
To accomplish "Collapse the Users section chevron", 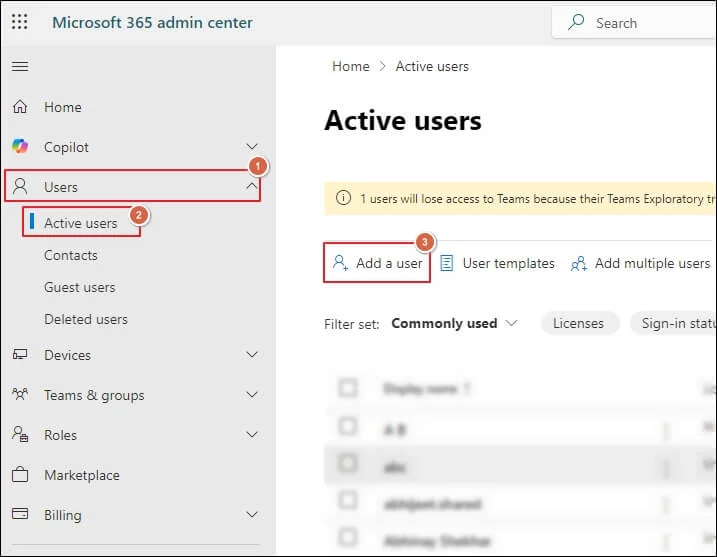I will coord(252,187).
